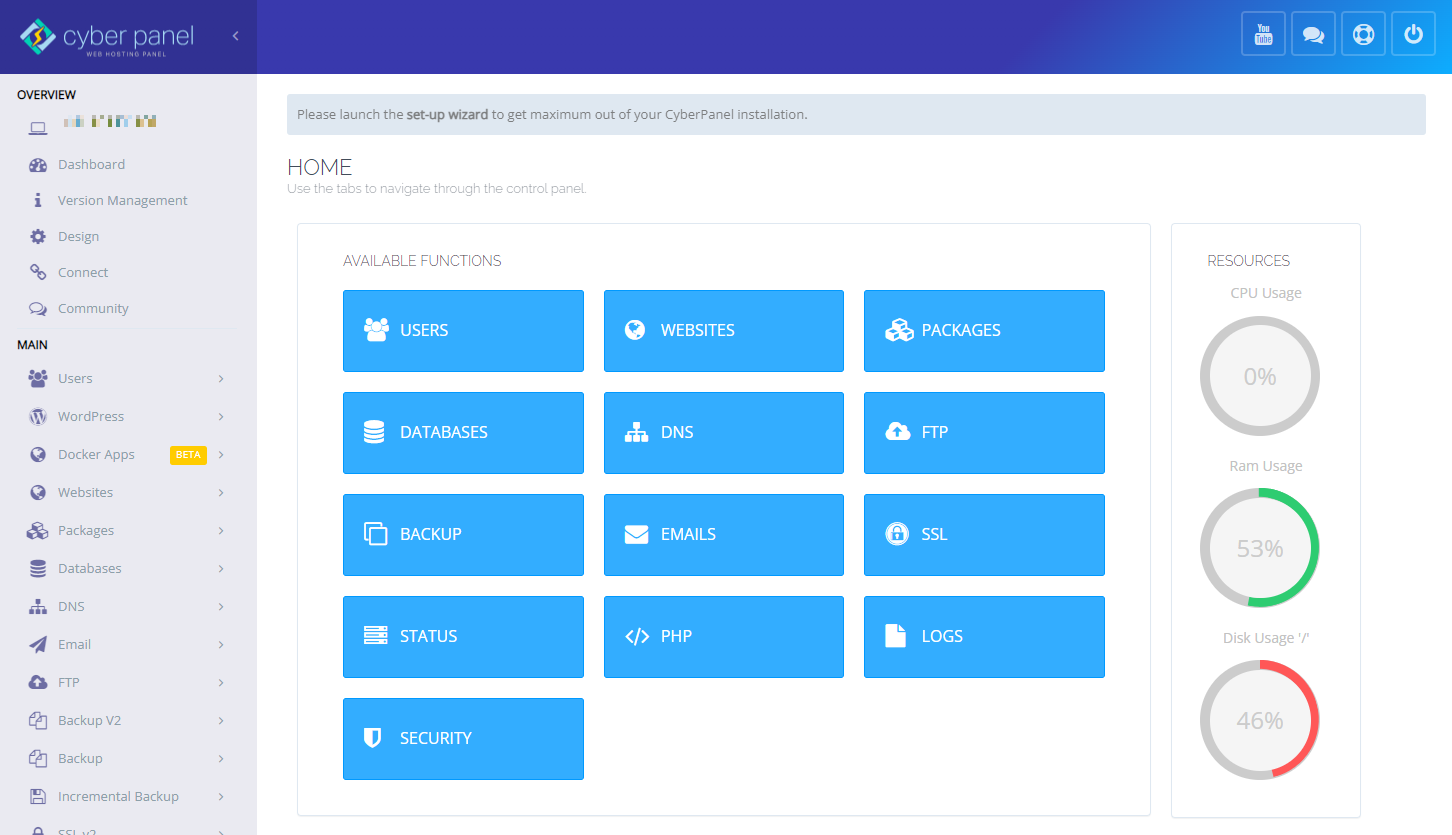Click the laptop icon under Overview
1452x835 pixels.
[x=38, y=128]
